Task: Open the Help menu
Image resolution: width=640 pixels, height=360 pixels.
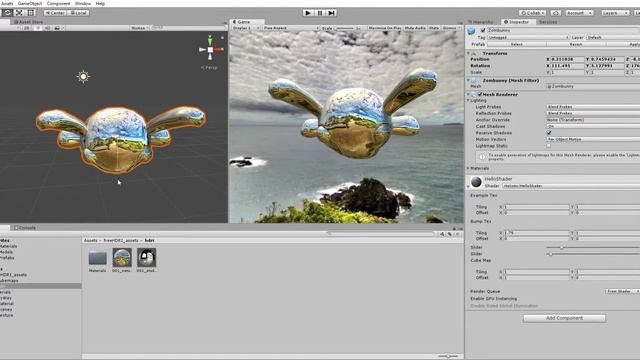Action: click(x=100, y=3)
